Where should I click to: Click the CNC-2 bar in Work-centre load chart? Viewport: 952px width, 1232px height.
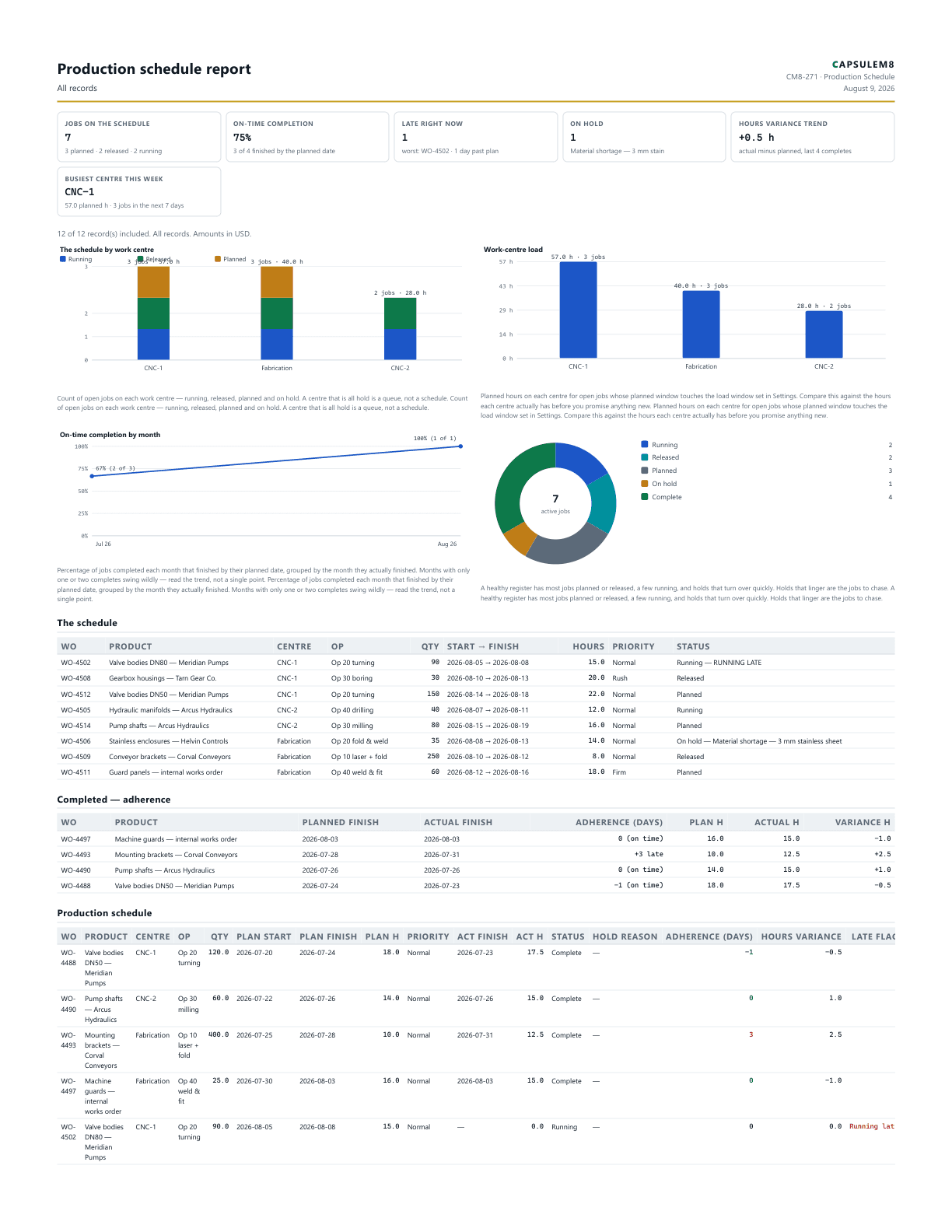point(824,334)
